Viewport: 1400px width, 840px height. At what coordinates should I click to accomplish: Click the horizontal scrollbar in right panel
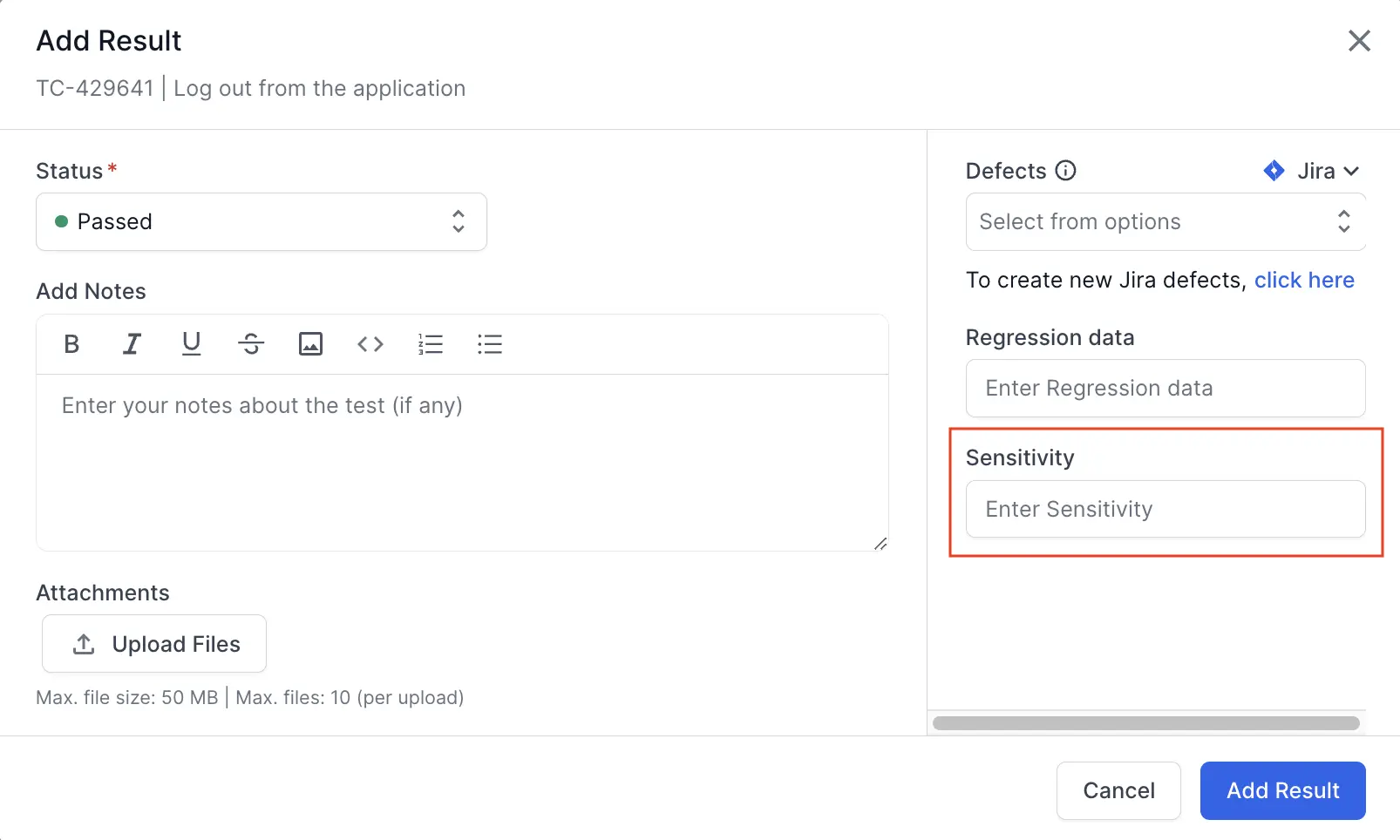(x=1145, y=723)
